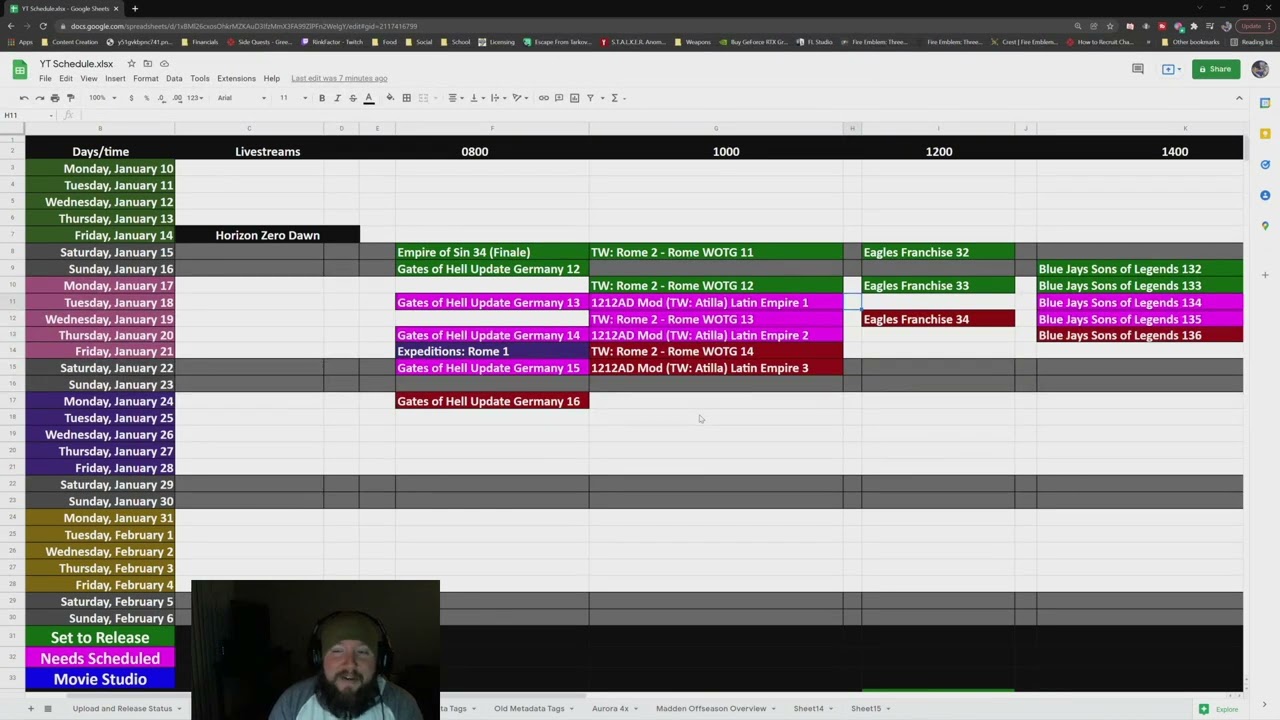The image size is (1280, 720).
Task: Toggle bold formatting
Action: click(x=322, y=98)
